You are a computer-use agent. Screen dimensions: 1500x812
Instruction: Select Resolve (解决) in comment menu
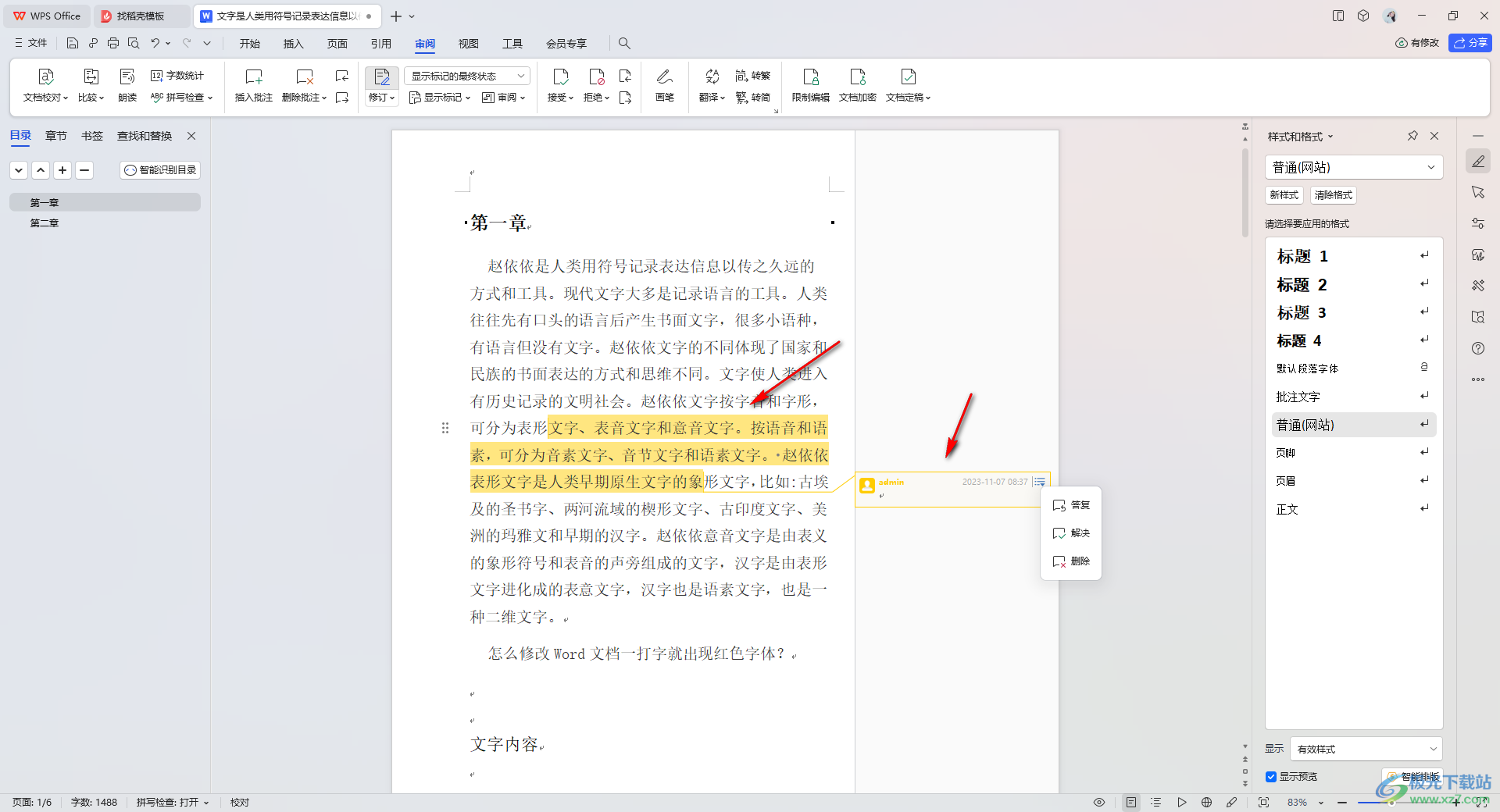click(x=1071, y=533)
